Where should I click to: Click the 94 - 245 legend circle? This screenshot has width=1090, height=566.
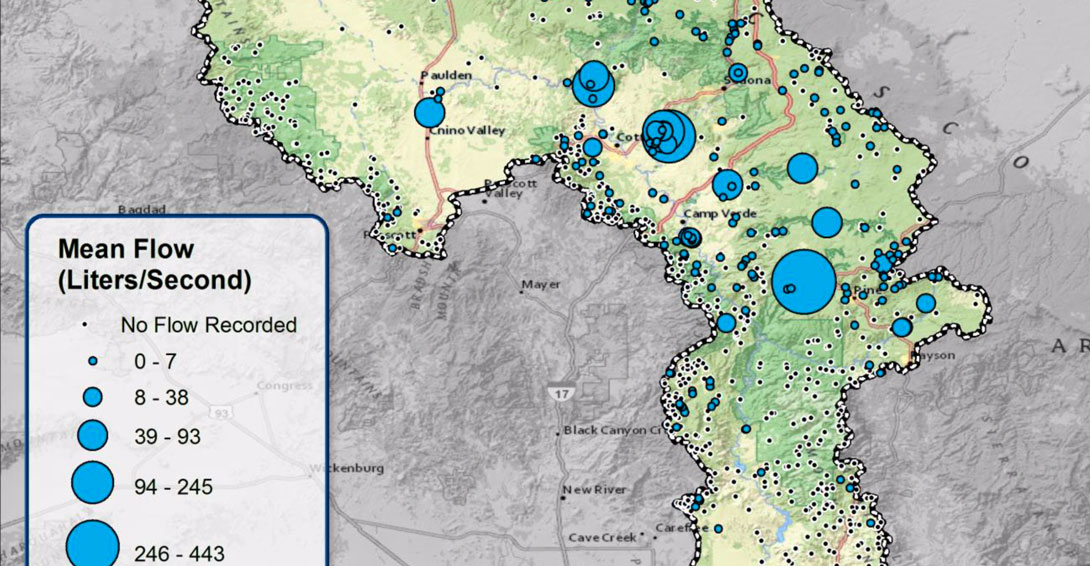point(92,483)
